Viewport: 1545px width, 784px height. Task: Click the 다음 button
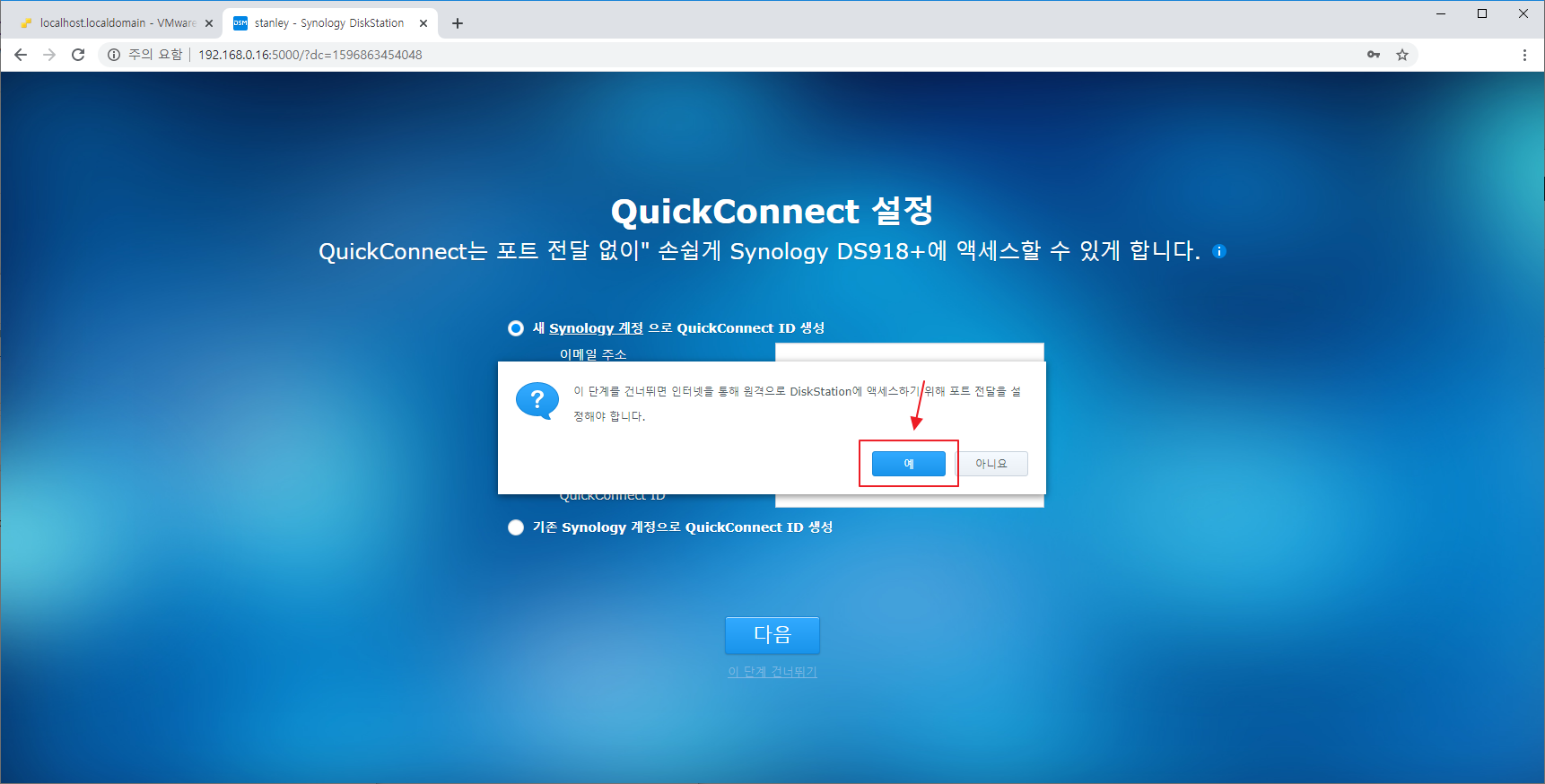(x=772, y=635)
